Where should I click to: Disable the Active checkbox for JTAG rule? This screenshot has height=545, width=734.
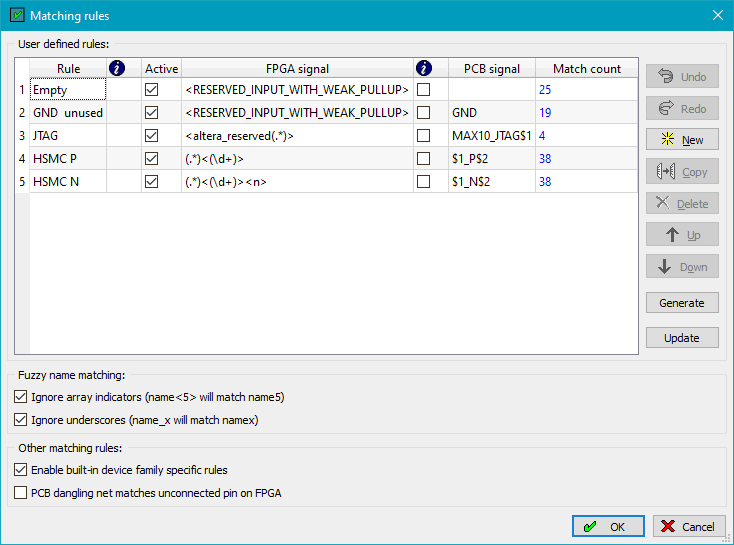pyautogui.click(x=152, y=135)
